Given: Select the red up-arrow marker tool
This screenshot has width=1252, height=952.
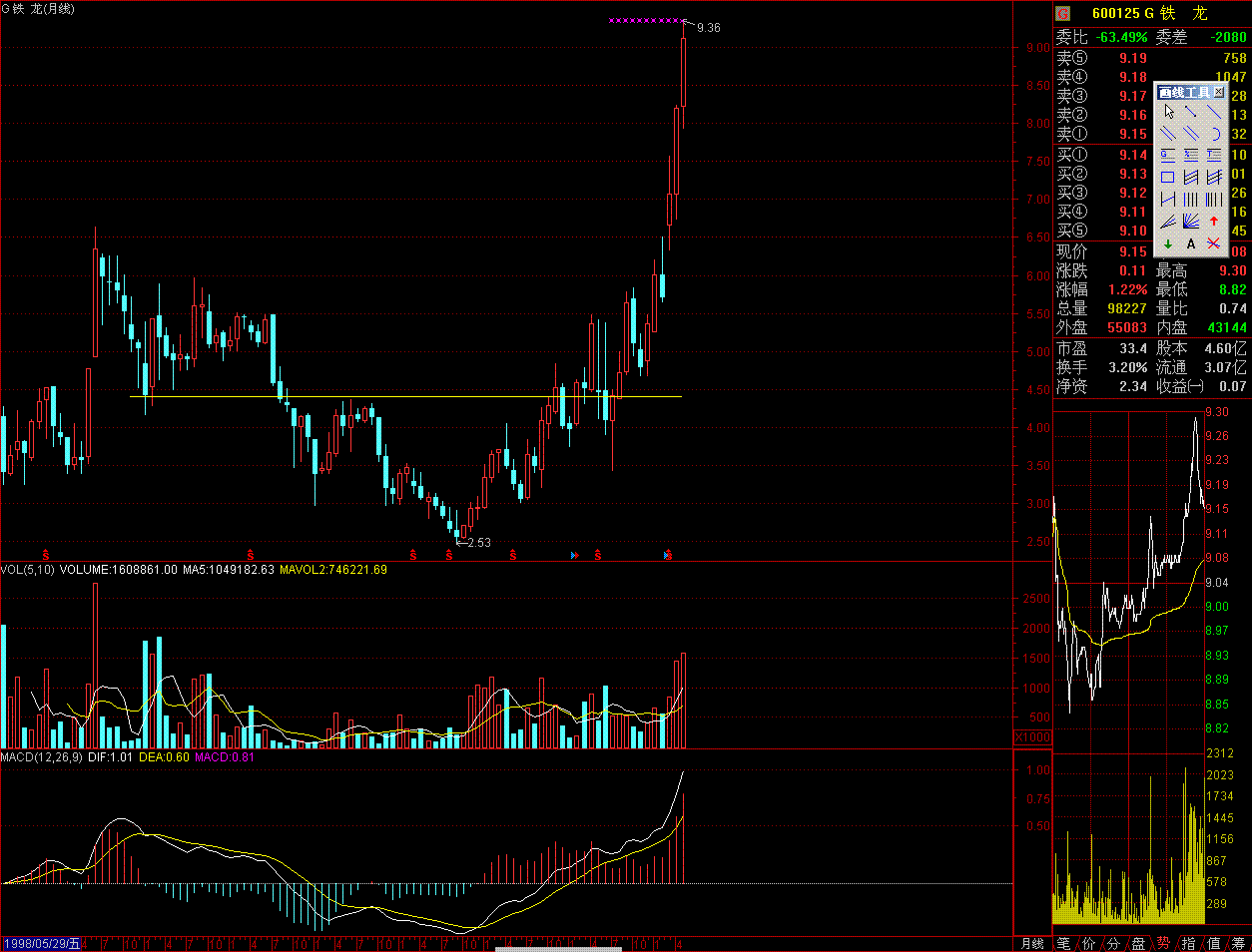Looking at the screenshot, I should coord(1213,222).
